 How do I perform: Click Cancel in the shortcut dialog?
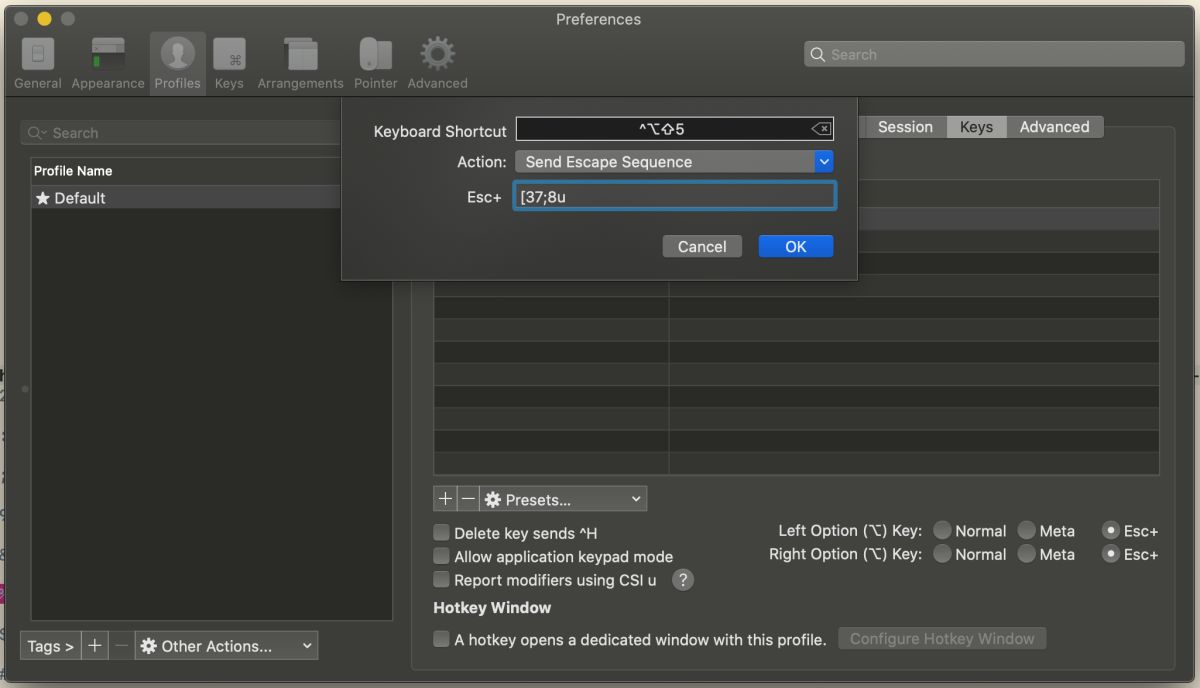coord(702,246)
